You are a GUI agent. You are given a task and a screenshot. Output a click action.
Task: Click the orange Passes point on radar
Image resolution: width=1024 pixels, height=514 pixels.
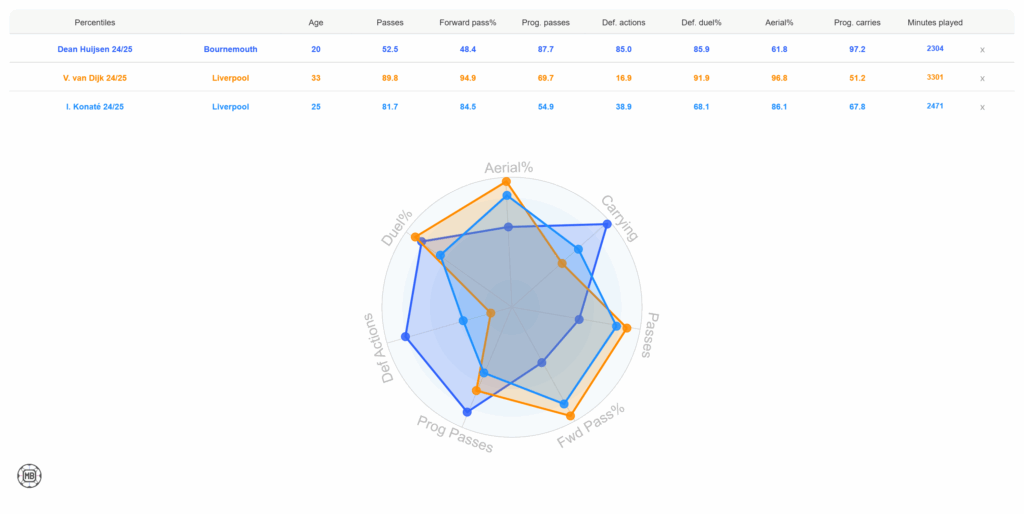(x=626, y=328)
